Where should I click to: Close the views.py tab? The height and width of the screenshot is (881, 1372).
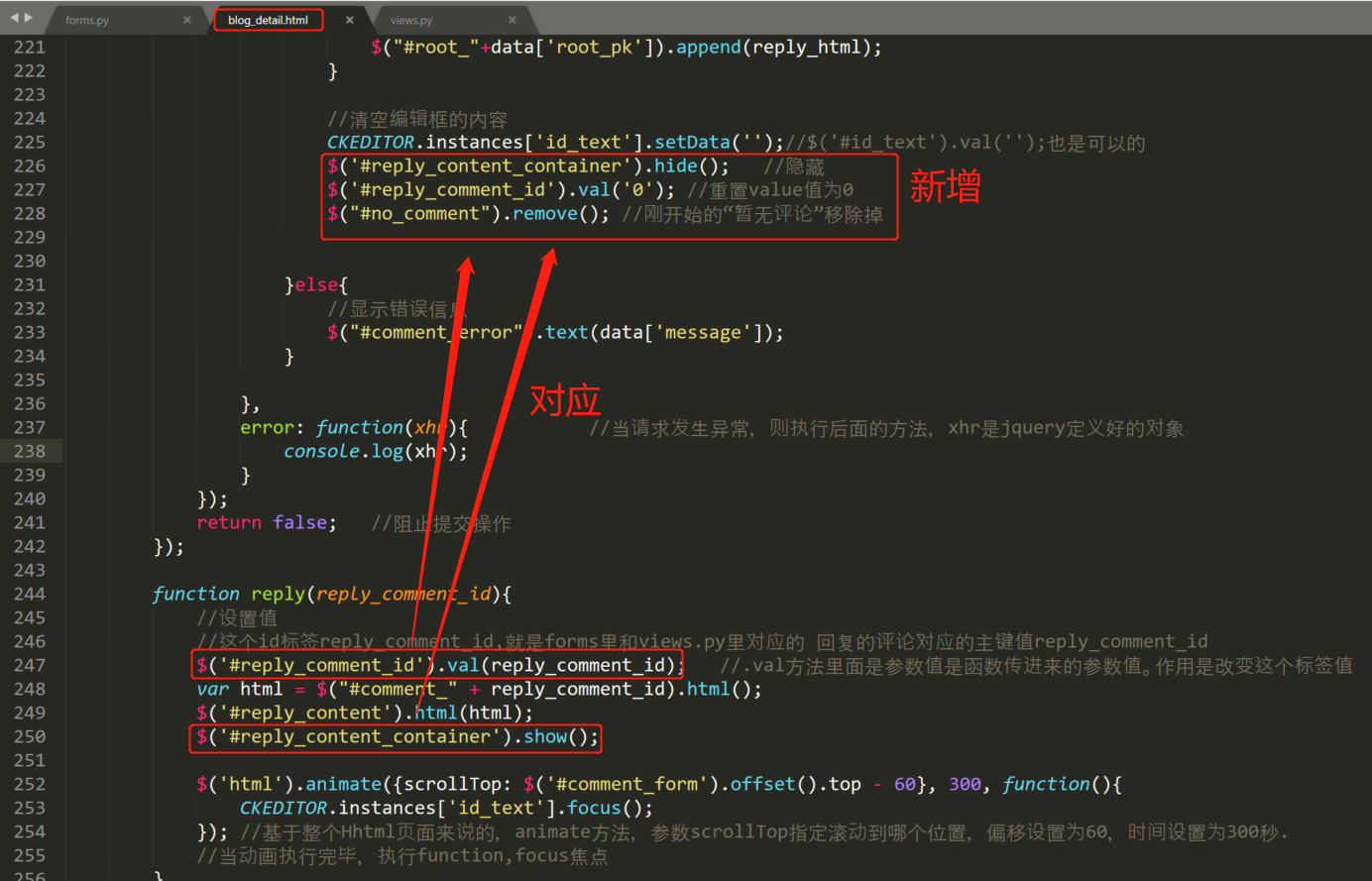tap(512, 19)
